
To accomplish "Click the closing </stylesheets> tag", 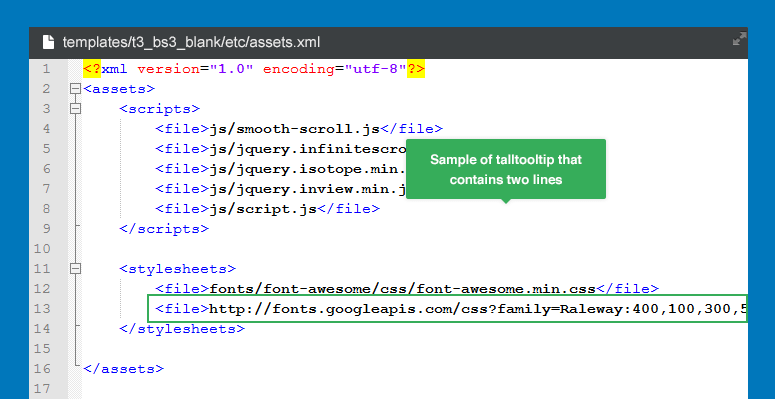I will (x=182, y=329).
